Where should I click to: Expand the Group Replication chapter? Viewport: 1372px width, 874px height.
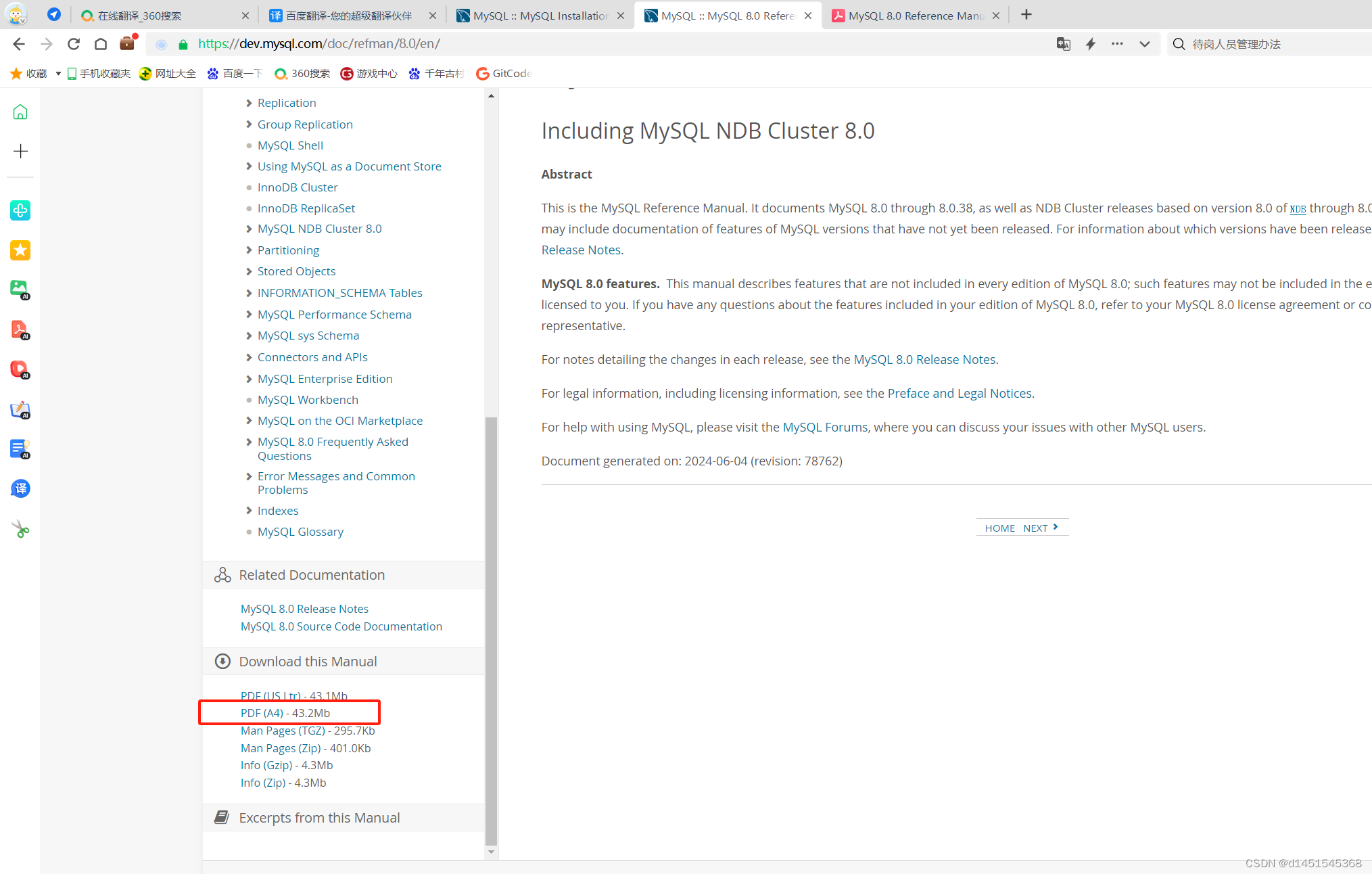[x=249, y=124]
